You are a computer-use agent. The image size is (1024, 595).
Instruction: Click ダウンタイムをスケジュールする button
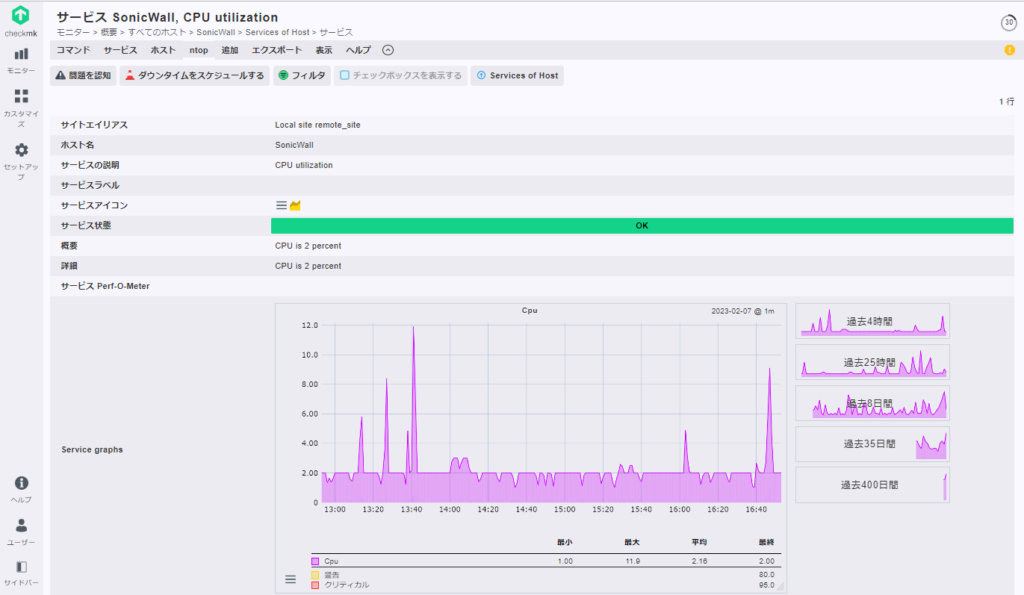click(x=195, y=76)
